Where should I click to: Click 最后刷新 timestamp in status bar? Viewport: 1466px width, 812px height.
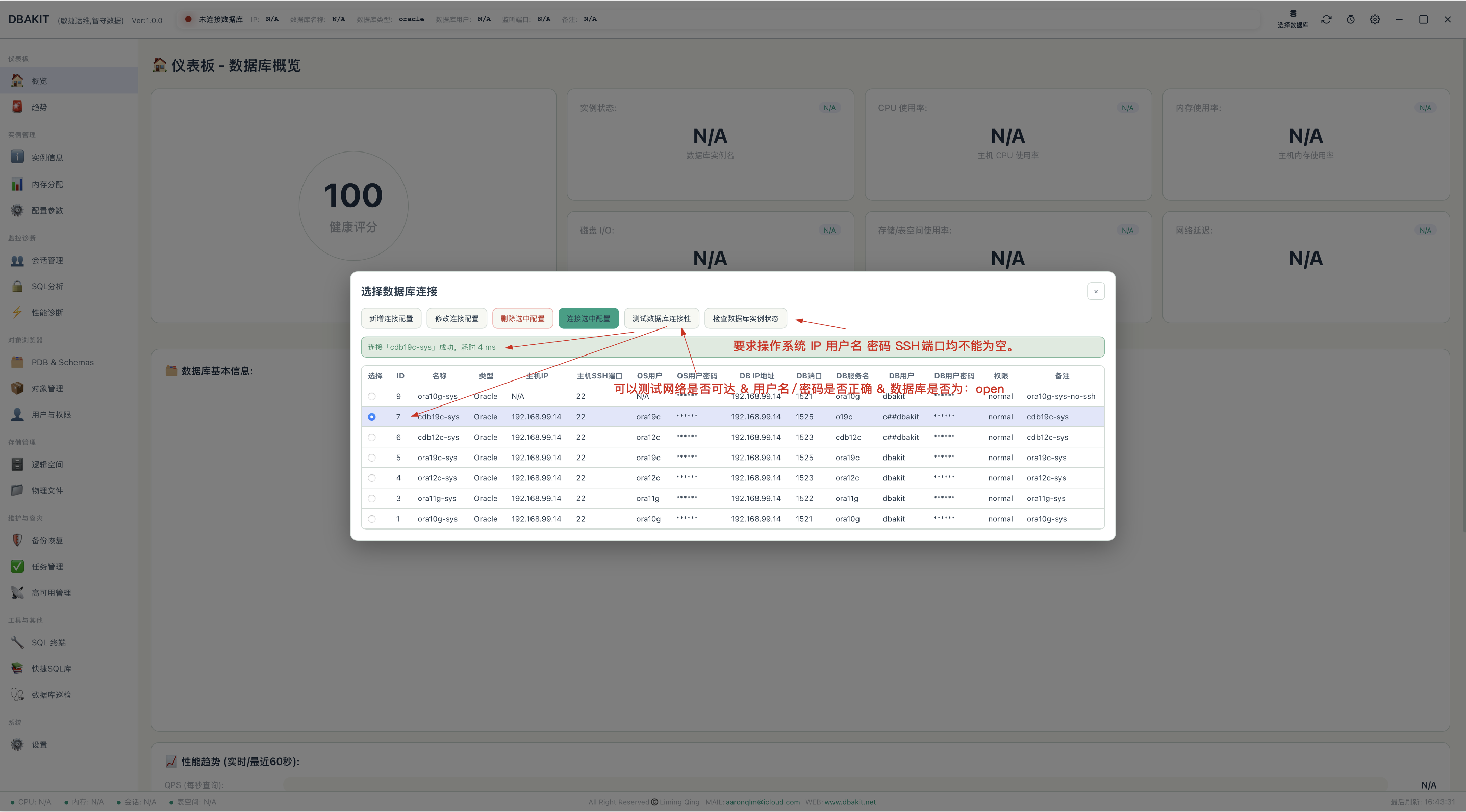point(1423,802)
